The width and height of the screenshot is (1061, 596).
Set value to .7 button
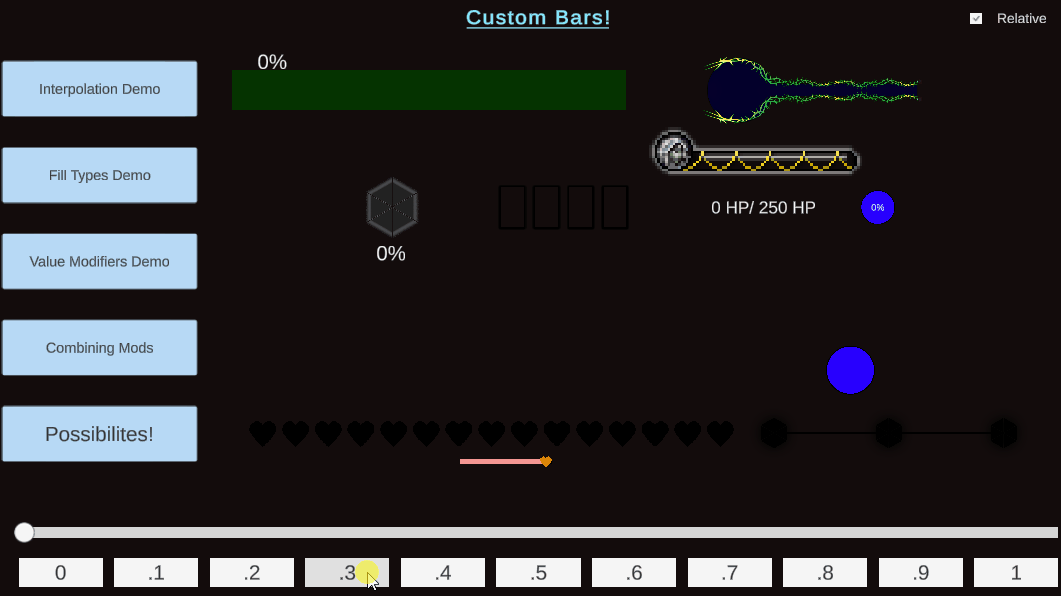[729, 572]
